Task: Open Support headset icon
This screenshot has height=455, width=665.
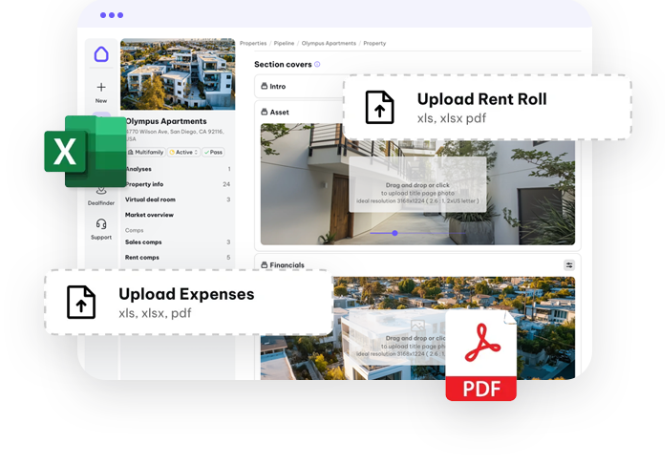Action: coord(101,225)
